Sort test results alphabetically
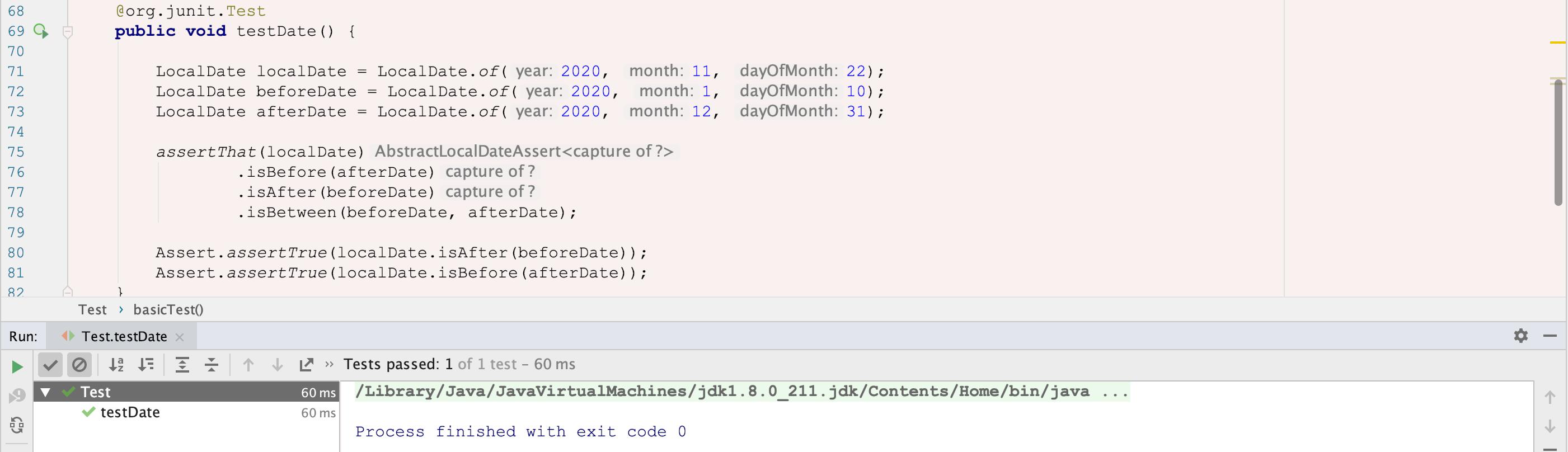 click(x=116, y=365)
